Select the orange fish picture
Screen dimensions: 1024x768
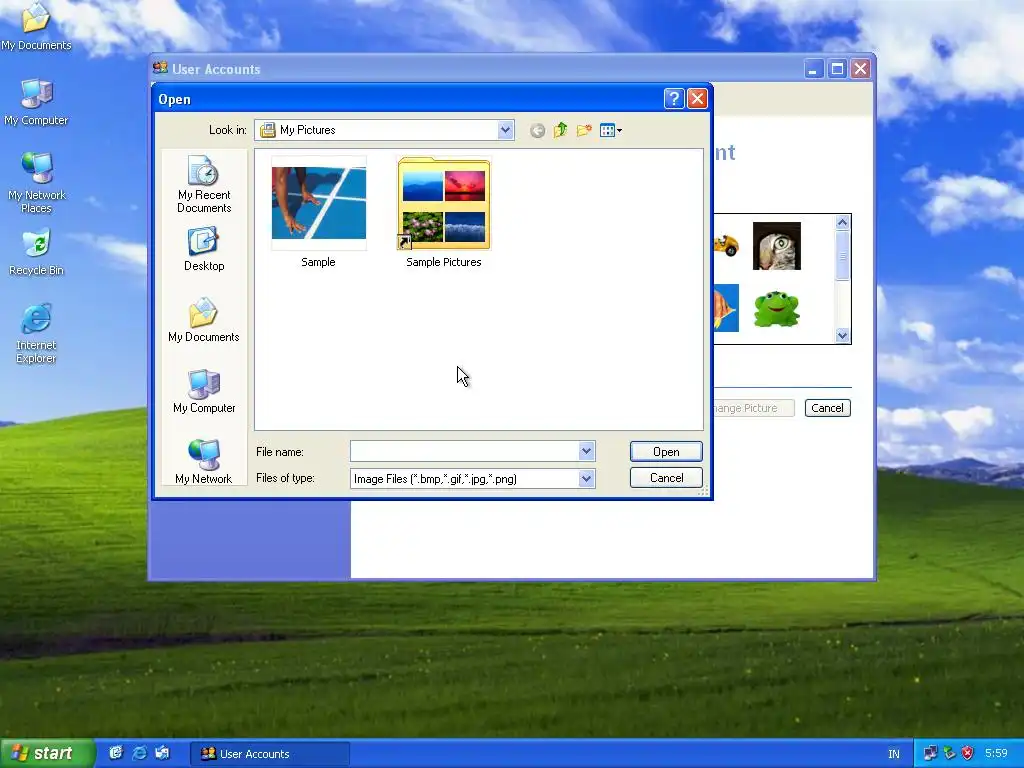click(x=726, y=308)
